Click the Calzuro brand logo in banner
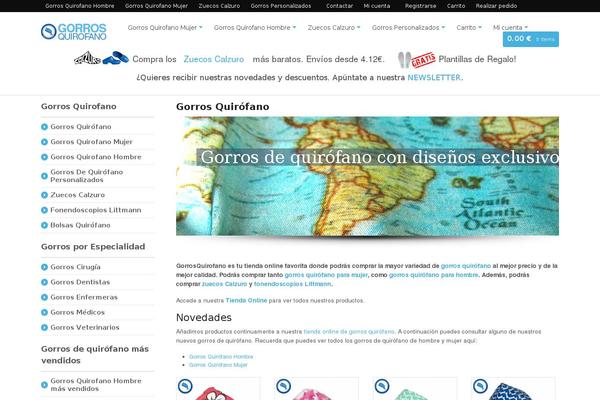Viewport: 600px width, 400px height. pos(87,58)
